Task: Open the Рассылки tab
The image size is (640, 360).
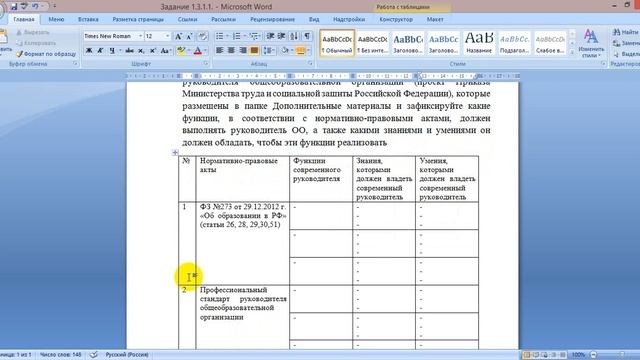Action: 223,19
